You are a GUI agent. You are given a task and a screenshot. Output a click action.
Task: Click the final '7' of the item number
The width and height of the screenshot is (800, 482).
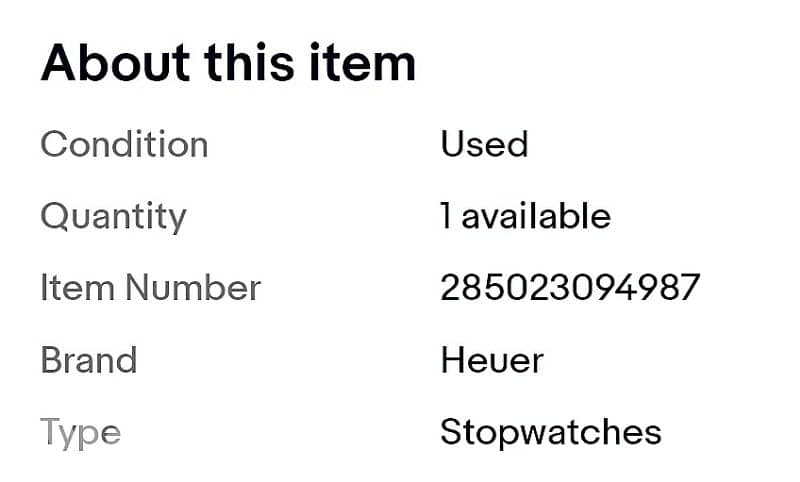tap(690, 288)
